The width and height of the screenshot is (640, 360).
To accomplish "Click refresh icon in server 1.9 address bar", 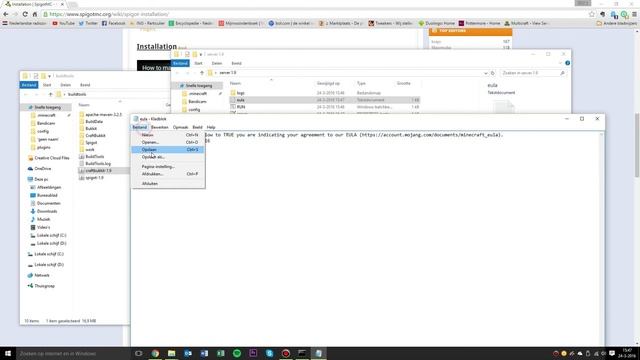I will coord(493,73).
